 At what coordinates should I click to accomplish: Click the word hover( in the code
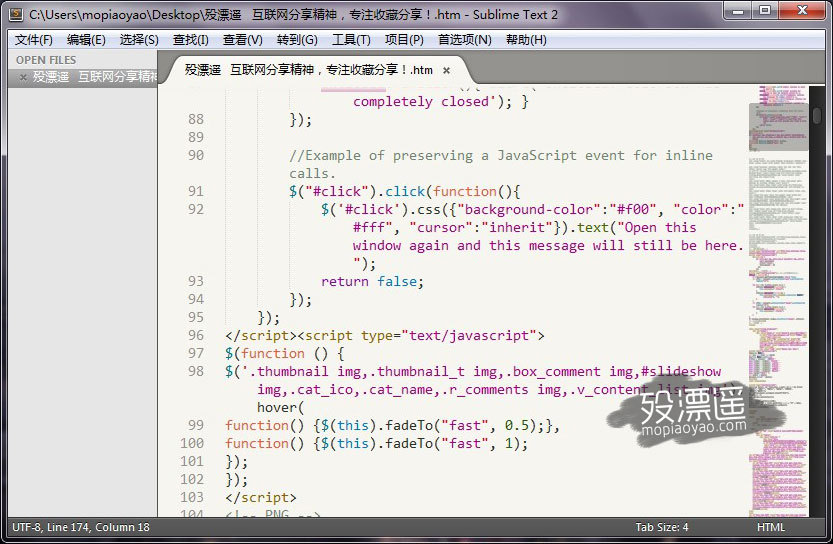pyautogui.click(x=280, y=407)
